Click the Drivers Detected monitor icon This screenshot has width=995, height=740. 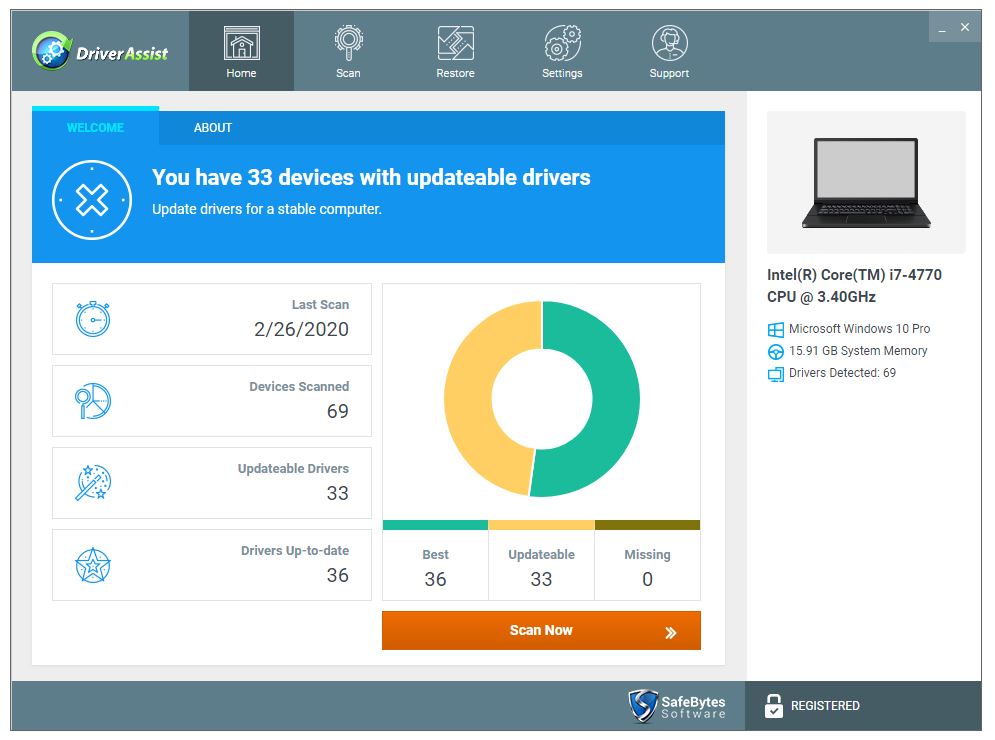[775, 374]
